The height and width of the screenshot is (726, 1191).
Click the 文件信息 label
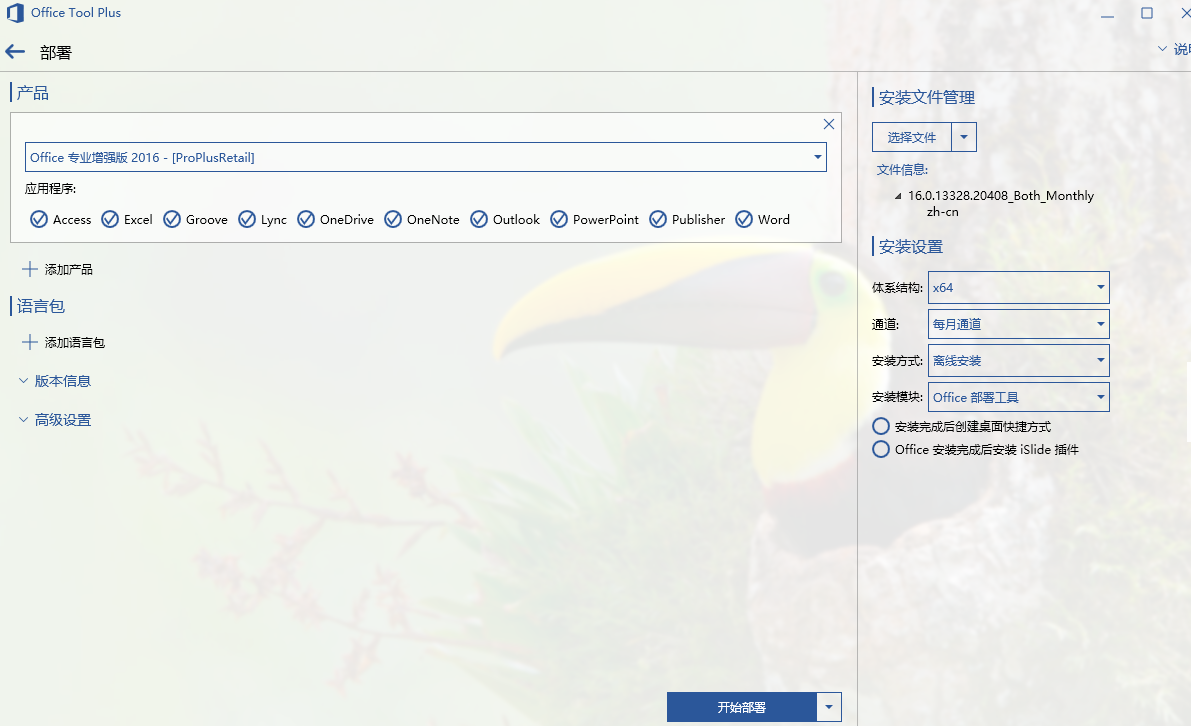tap(902, 170)
